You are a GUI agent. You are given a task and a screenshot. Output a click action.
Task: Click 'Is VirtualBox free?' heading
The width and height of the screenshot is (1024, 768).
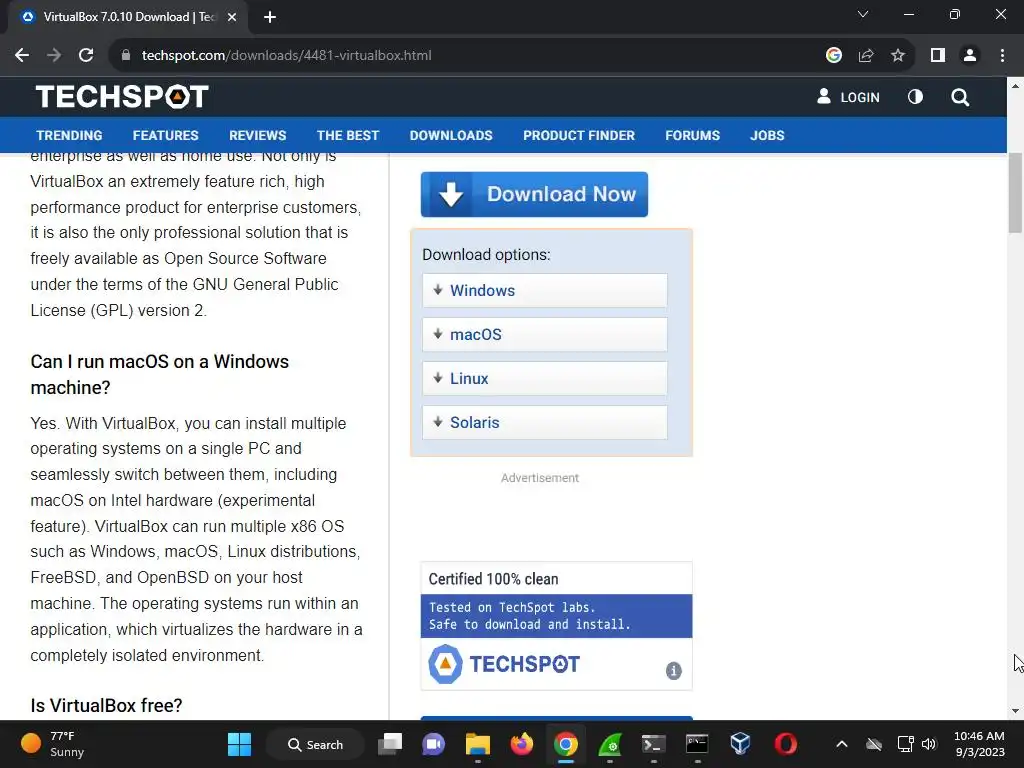[106, 705]
